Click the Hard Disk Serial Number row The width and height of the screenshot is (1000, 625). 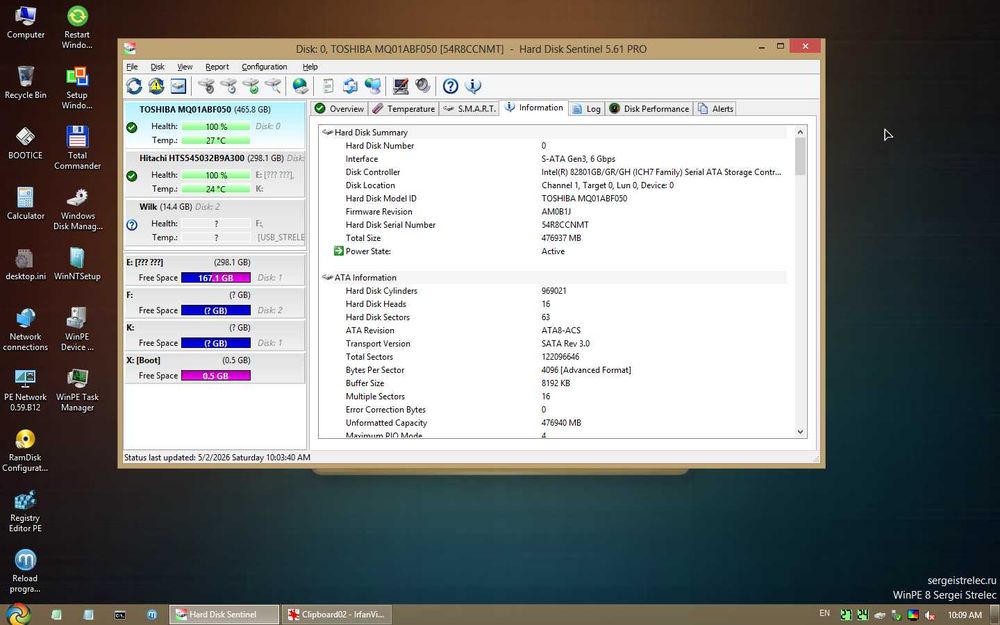(x=555, y=224)
